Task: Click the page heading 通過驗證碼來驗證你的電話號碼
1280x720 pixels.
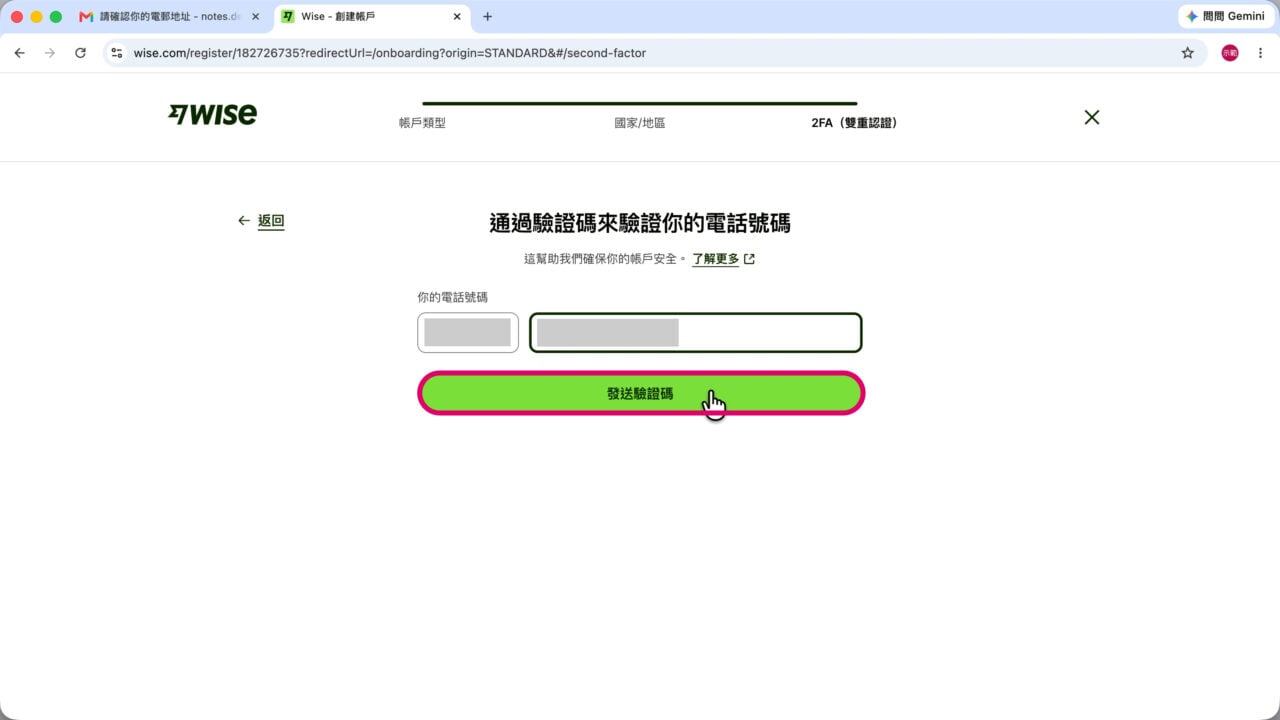Action: (x=640, y=223)
